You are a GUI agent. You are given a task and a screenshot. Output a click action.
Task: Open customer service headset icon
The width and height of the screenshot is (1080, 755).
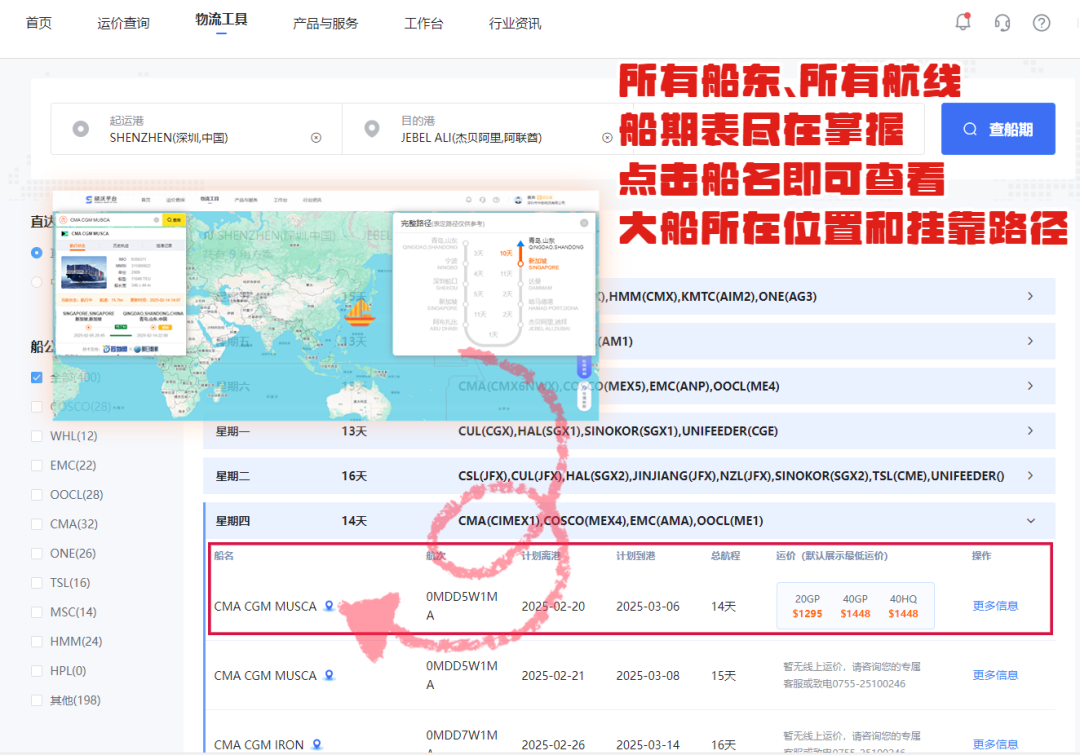pyautogui.click(x=1002, y=23)
